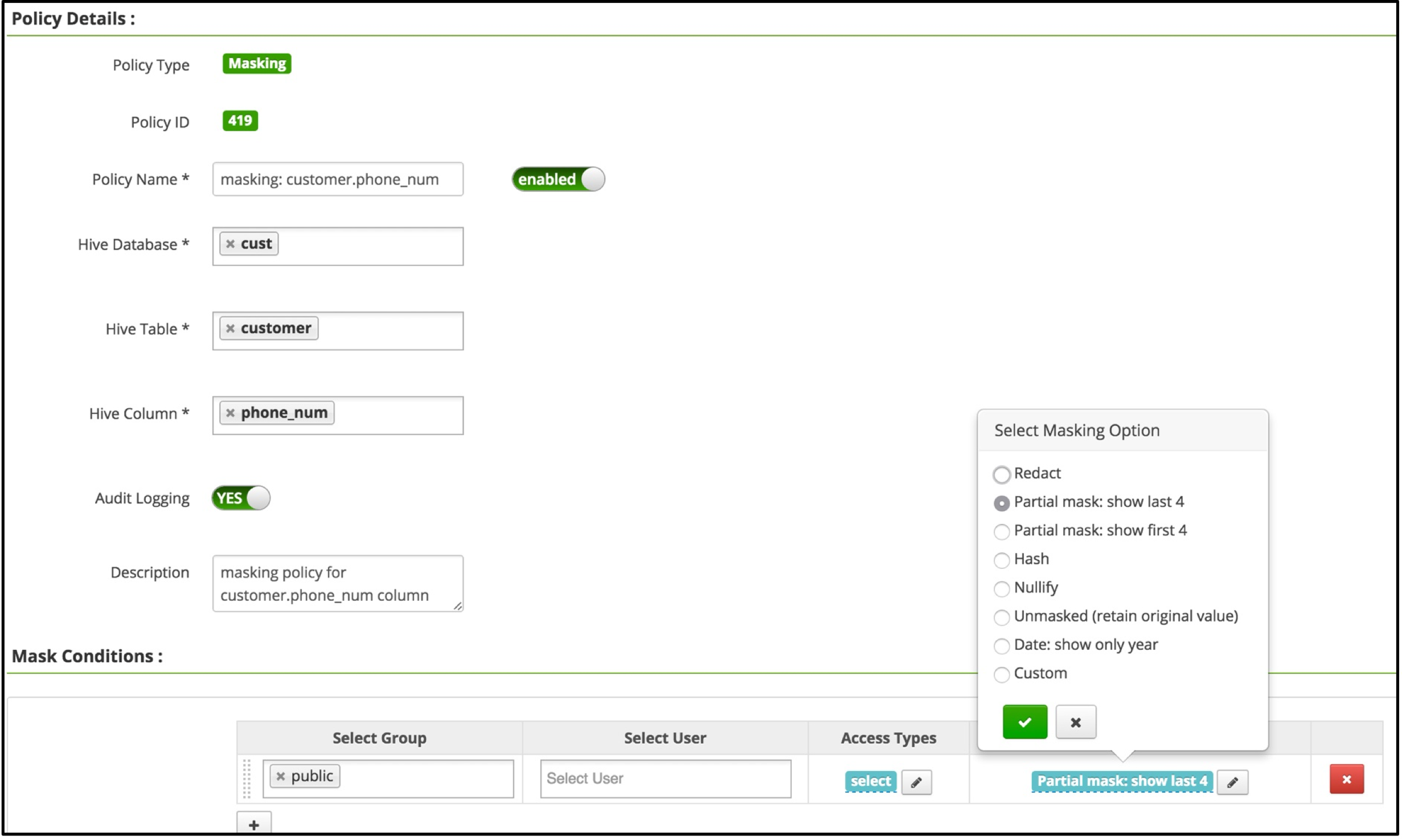Screen dimensions: 1402x840
Task: Open the Select User dropdown field
Action: pos(666,778)
